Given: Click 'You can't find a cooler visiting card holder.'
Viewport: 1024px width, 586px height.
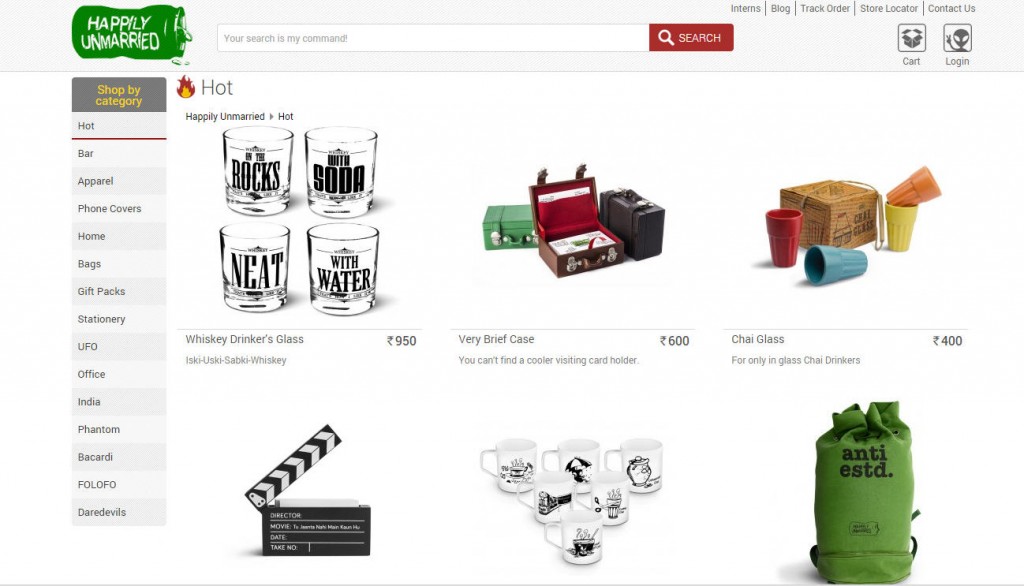Looking at the screenshot, I should pos(549,360).
